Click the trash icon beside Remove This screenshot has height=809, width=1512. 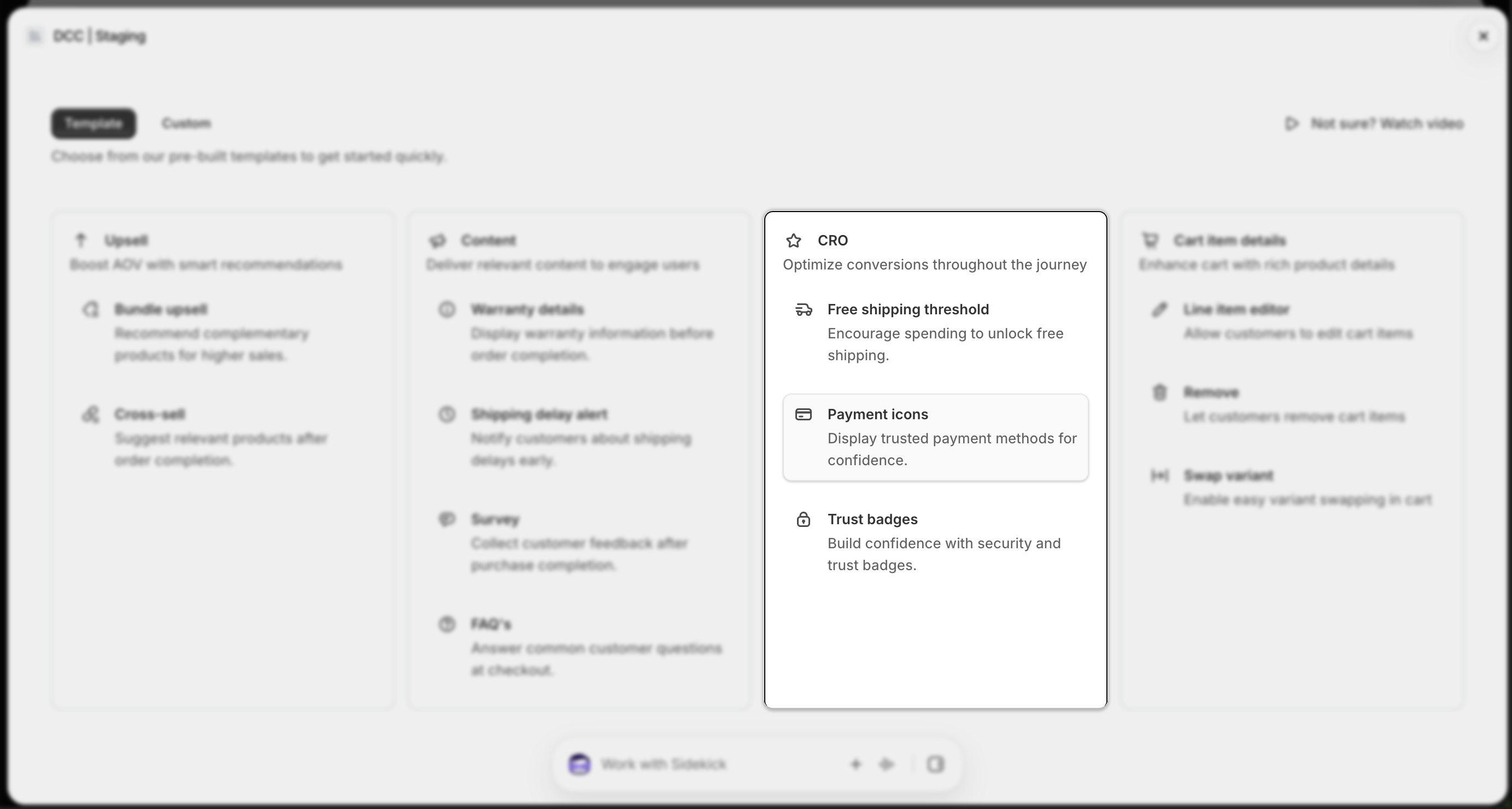click(x=1160, y=392)
